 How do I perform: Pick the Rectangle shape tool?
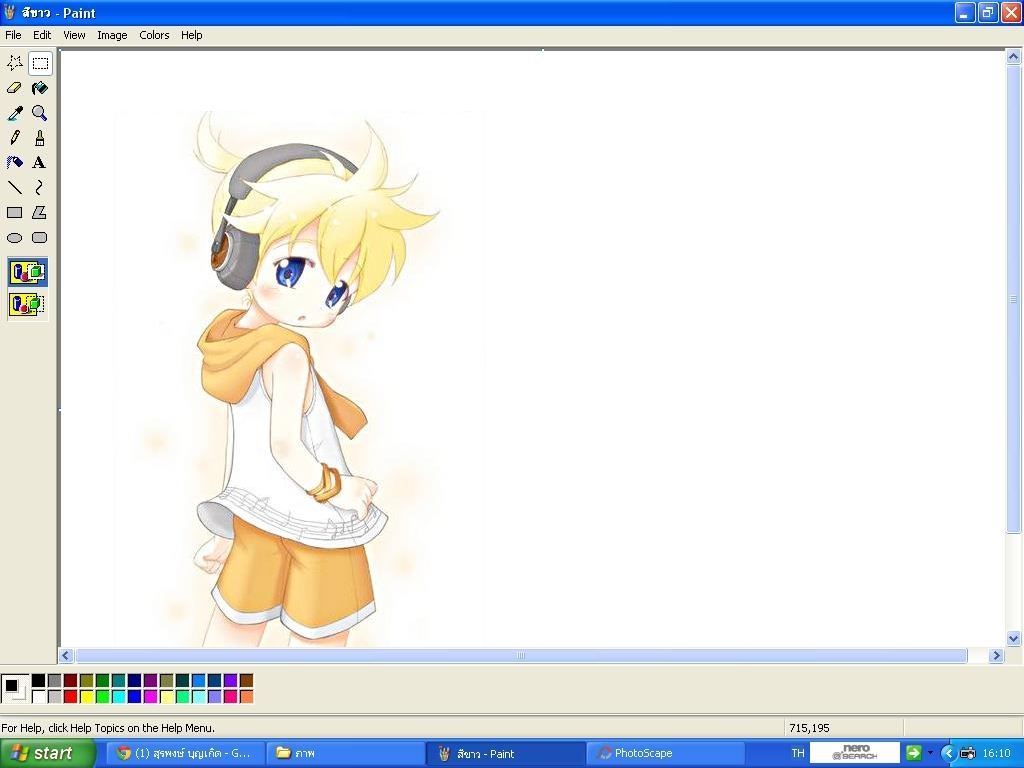coord(14,212)
